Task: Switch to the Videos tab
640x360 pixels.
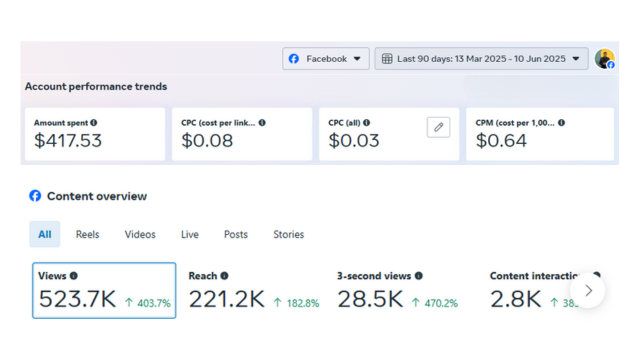Action: pyautogui.click(x=140, y=234)
